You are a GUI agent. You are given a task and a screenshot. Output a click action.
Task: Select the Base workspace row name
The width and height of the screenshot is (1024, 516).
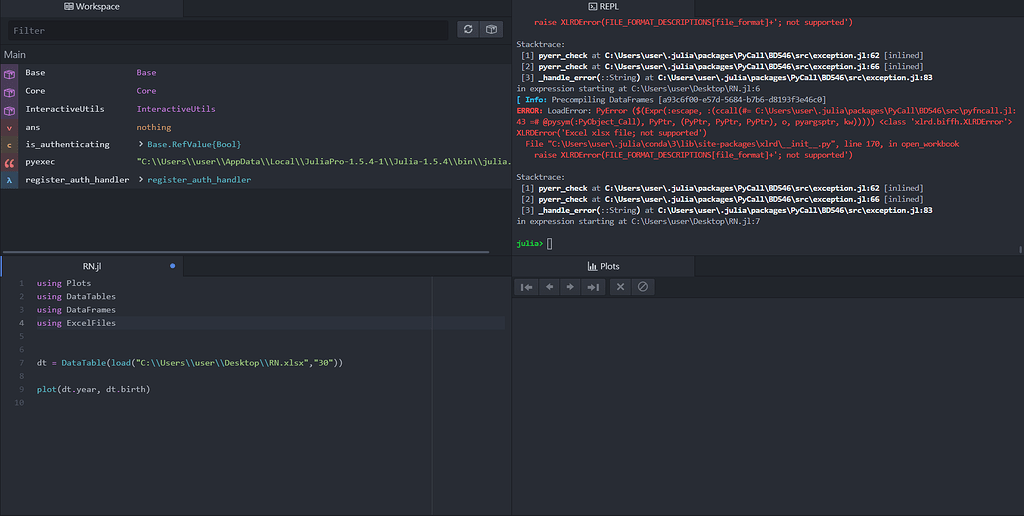[x=35, y=73]
